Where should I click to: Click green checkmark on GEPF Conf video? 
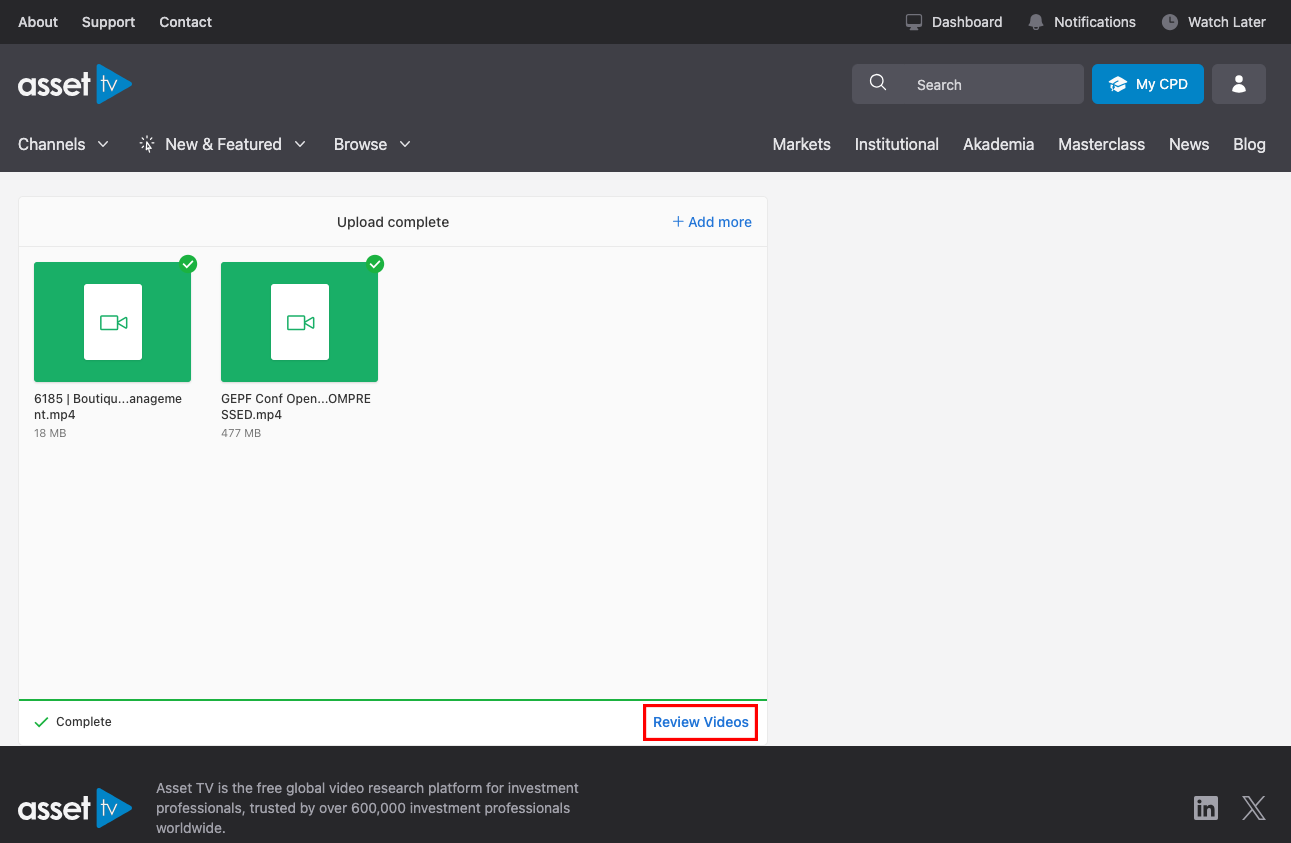[375, 264]
